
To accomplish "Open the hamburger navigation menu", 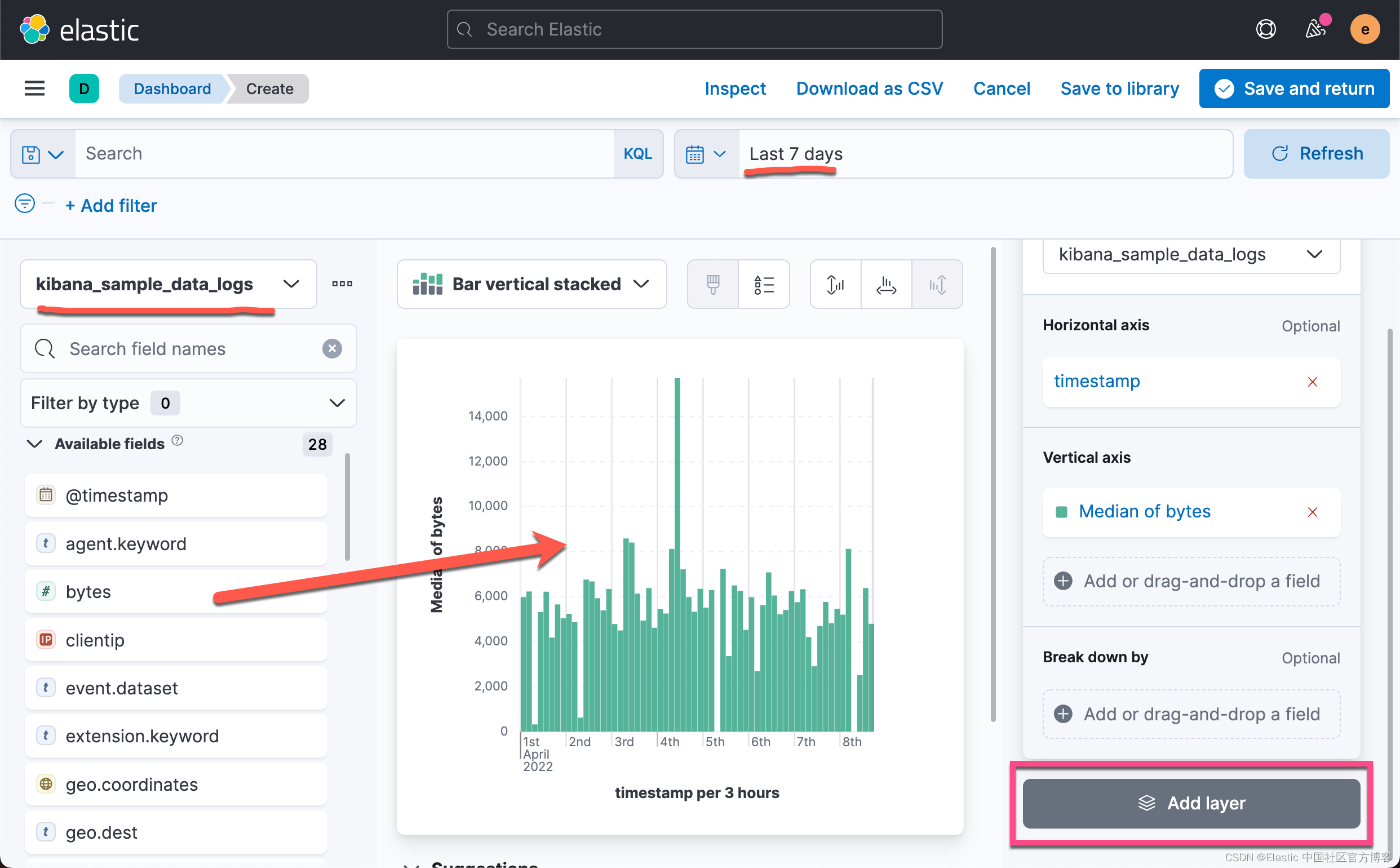I will click(34, 88).
